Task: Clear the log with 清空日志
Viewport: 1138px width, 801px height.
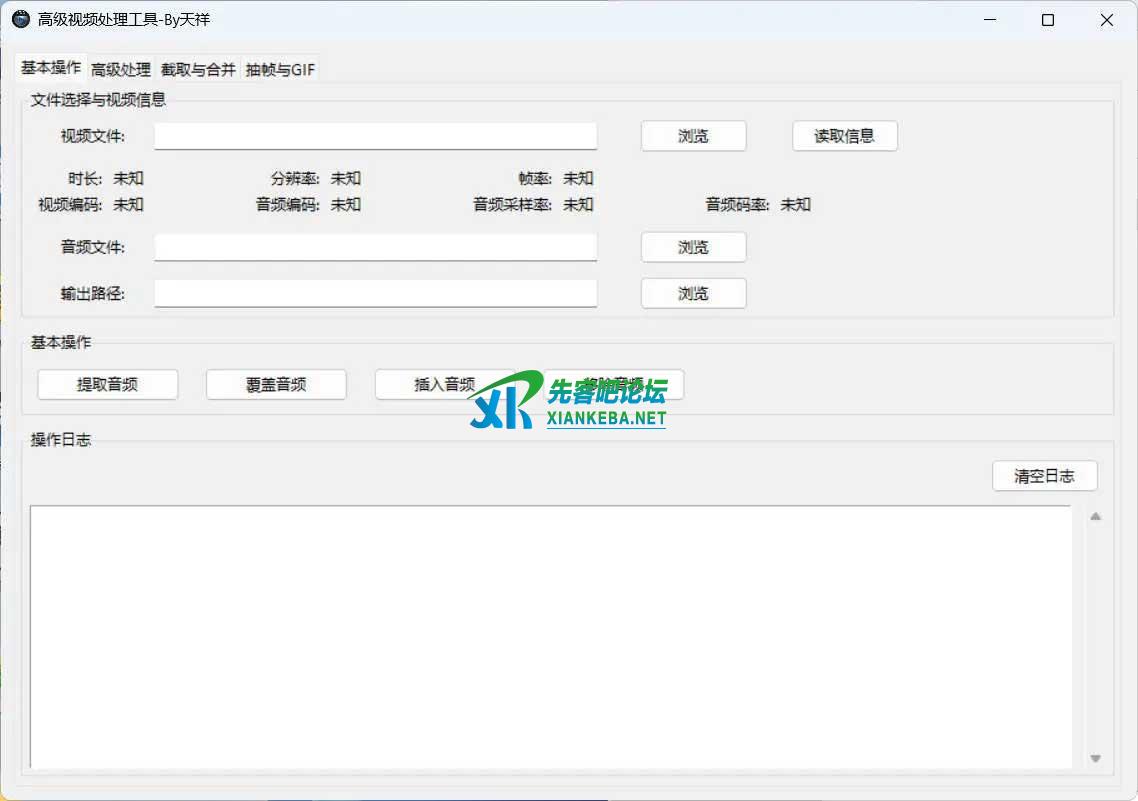Action: click(1044, 476)
